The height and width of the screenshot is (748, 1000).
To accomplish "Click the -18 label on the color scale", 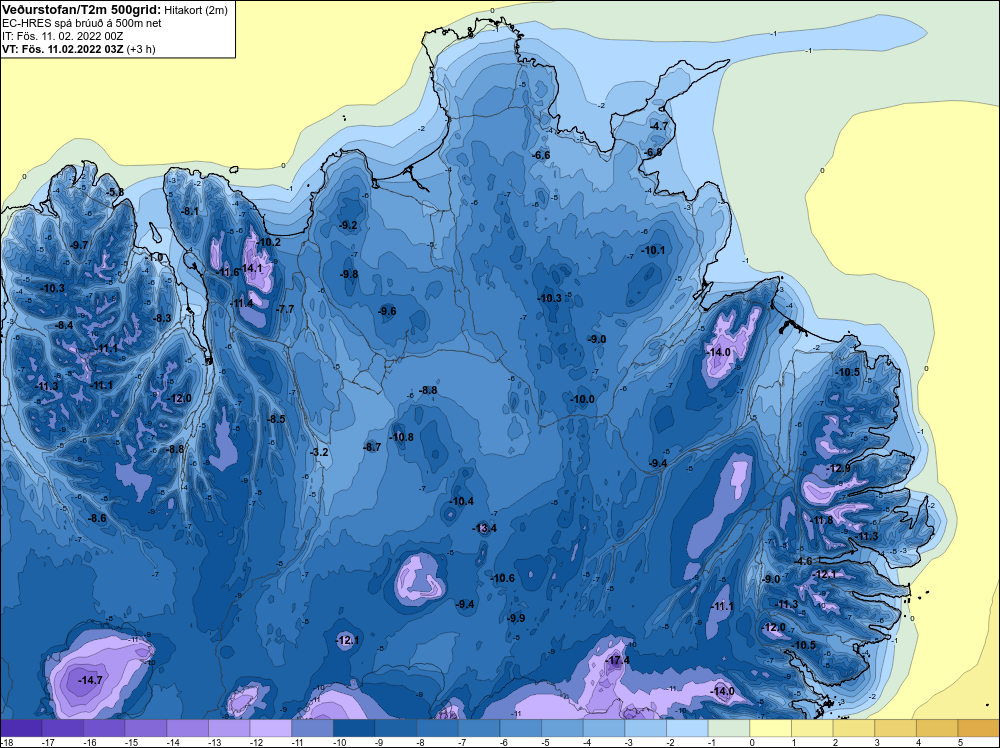I will [5, 742].
